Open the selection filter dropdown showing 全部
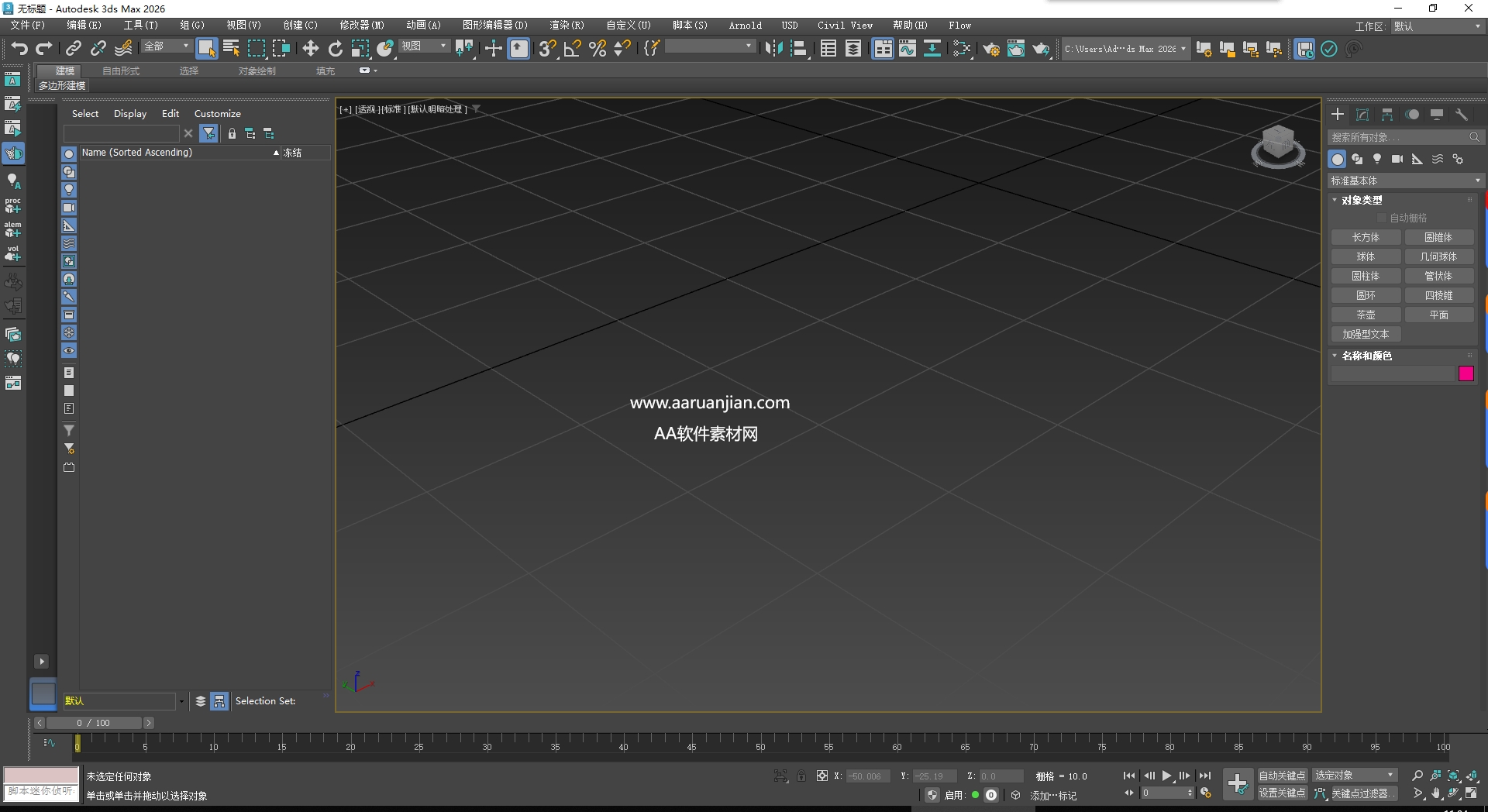This screenshot has width=1488, height=812. click(166, 46)
